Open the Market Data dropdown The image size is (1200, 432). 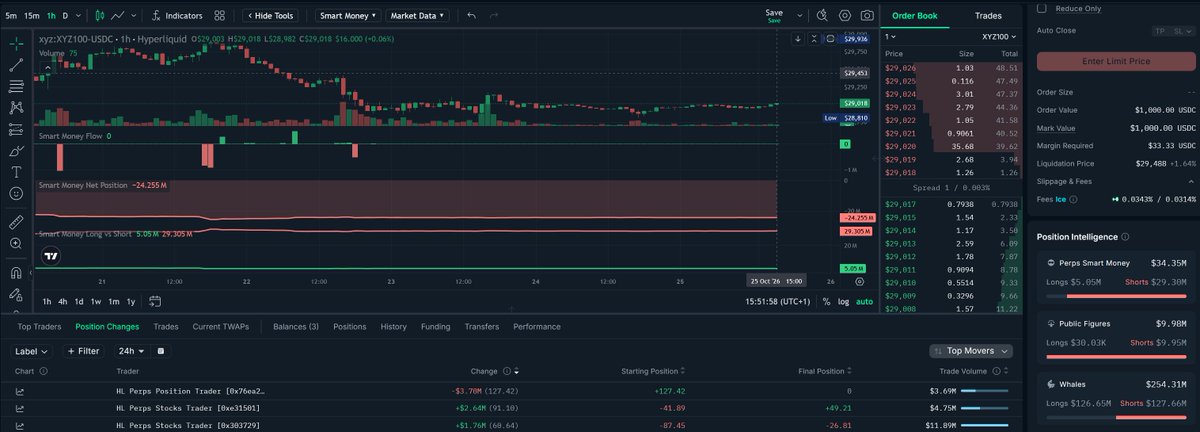click(418, 16)
